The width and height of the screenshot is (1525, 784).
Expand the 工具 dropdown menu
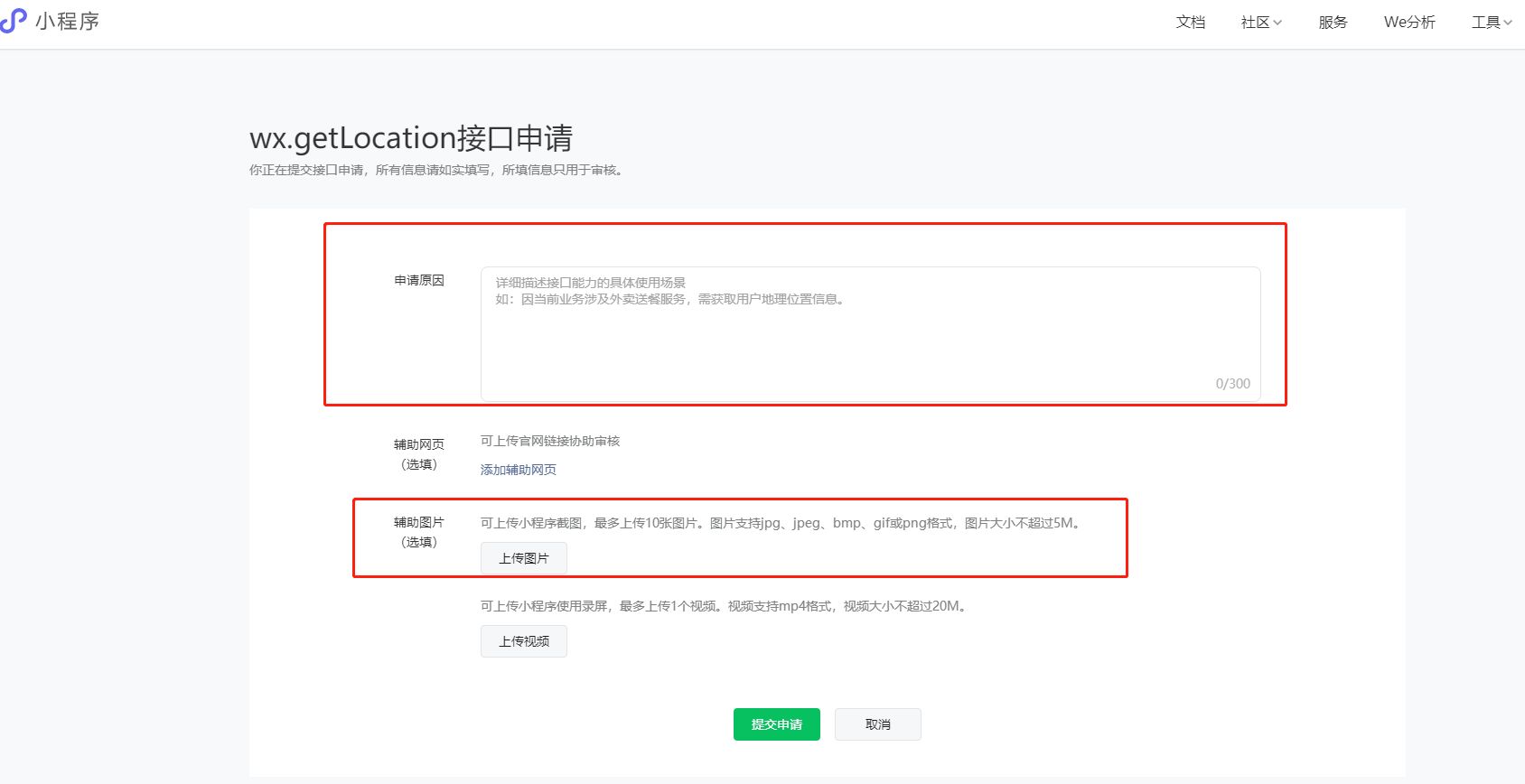(1492, 23)
